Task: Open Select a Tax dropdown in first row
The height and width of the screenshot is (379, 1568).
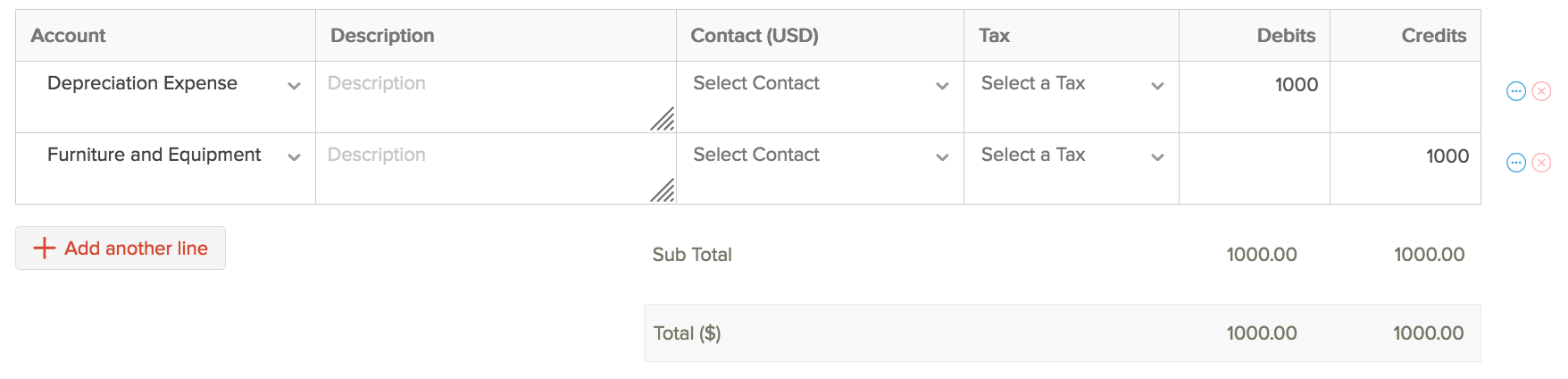Action: pyautogui.click(x=1157, y=86)
